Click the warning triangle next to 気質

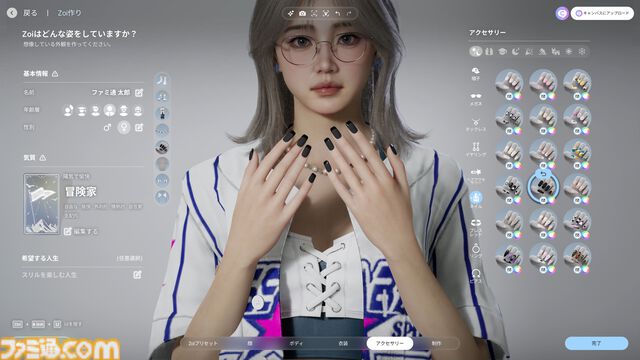(43, 158)
